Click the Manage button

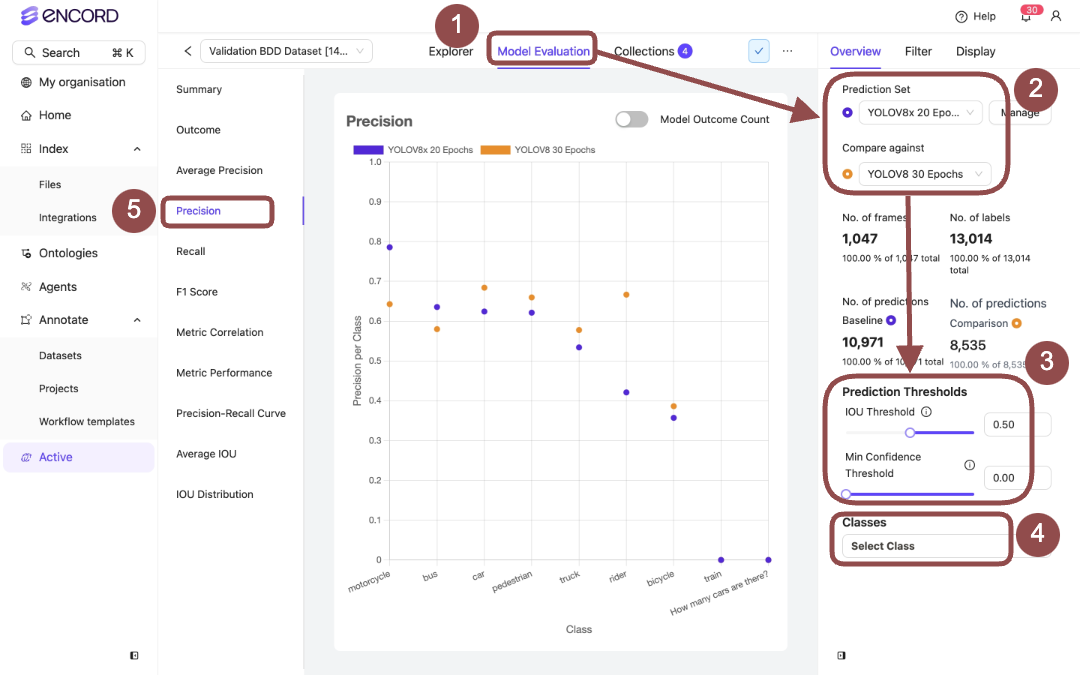pos(1020,112)
